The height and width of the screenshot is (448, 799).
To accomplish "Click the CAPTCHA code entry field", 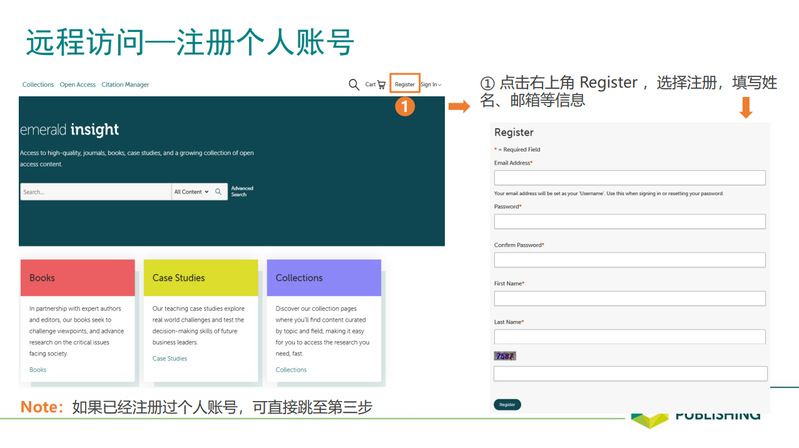I will 629,374.
